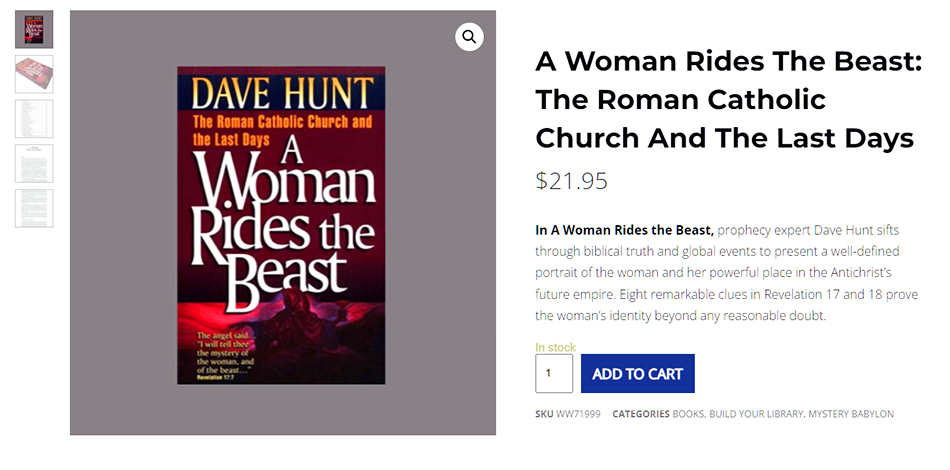Click the CATEGORIES label
The height and width of the screenshot is (470, 950).
[x=640, y=414]
